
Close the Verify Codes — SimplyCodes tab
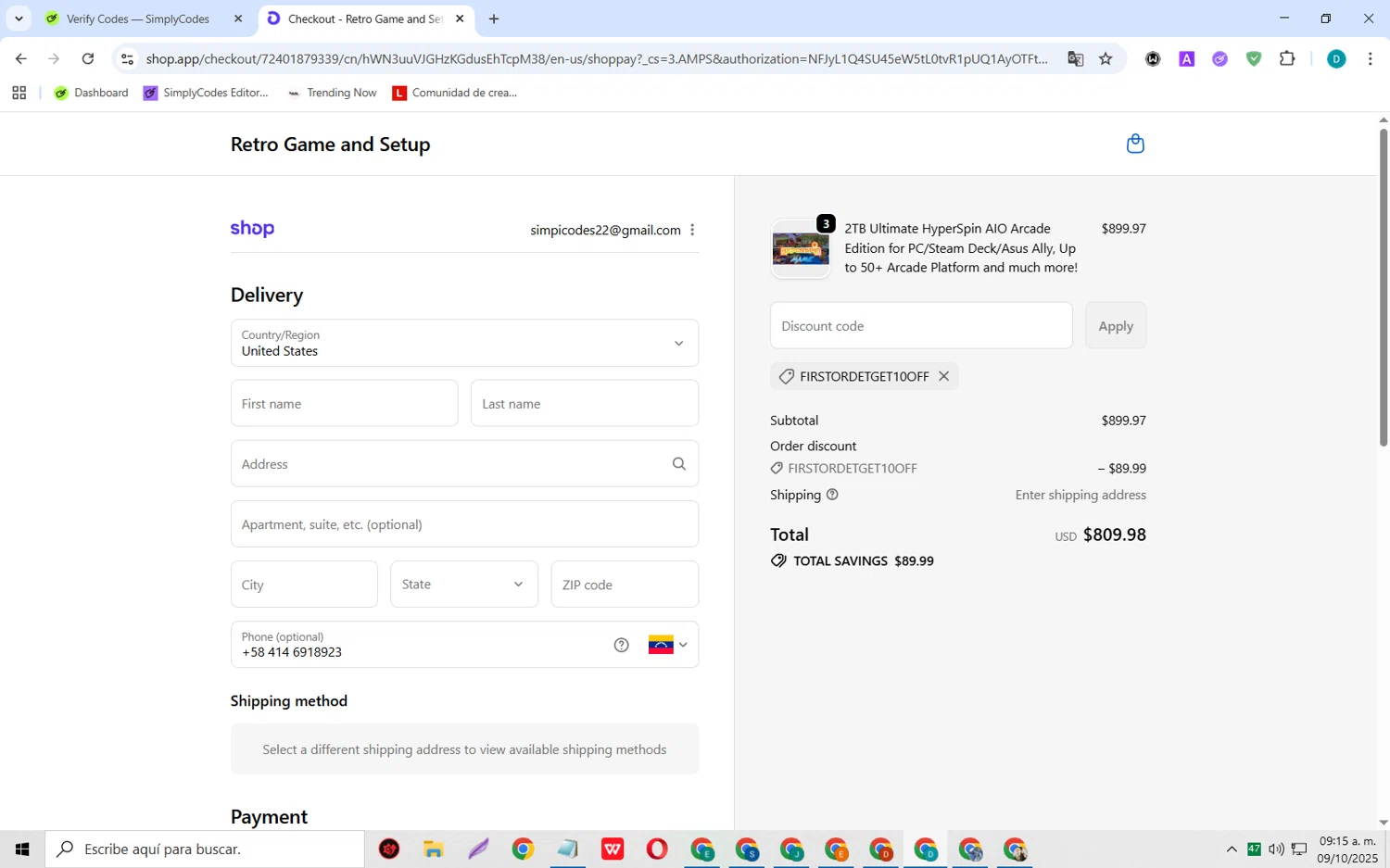point(238,19)
